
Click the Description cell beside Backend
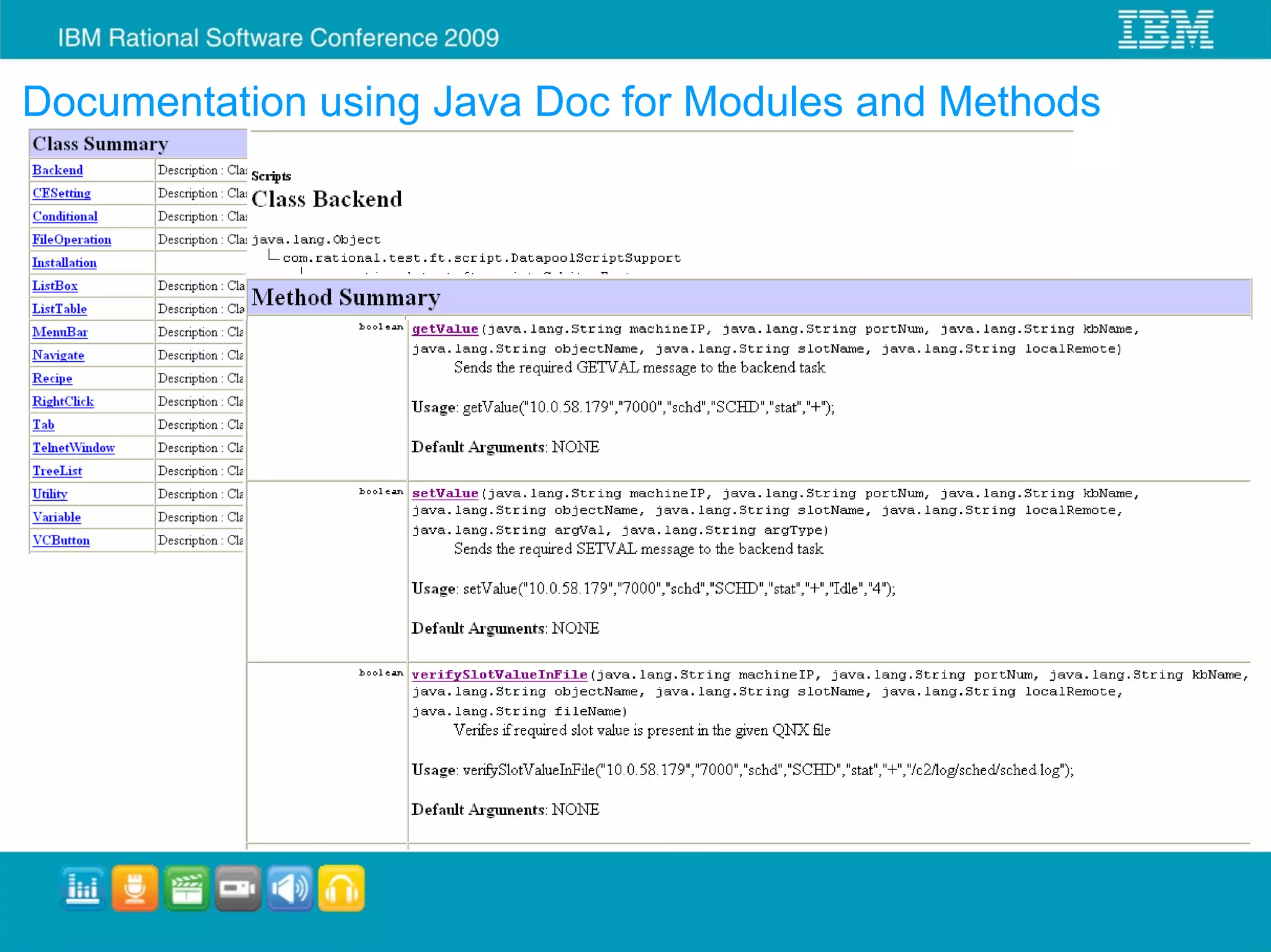pyautogui.click(x=202, y=170)
